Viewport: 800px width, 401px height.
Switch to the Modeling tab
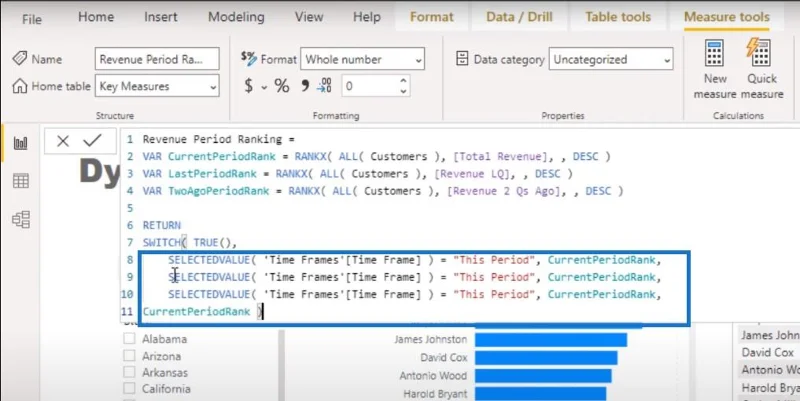(236, 17)
